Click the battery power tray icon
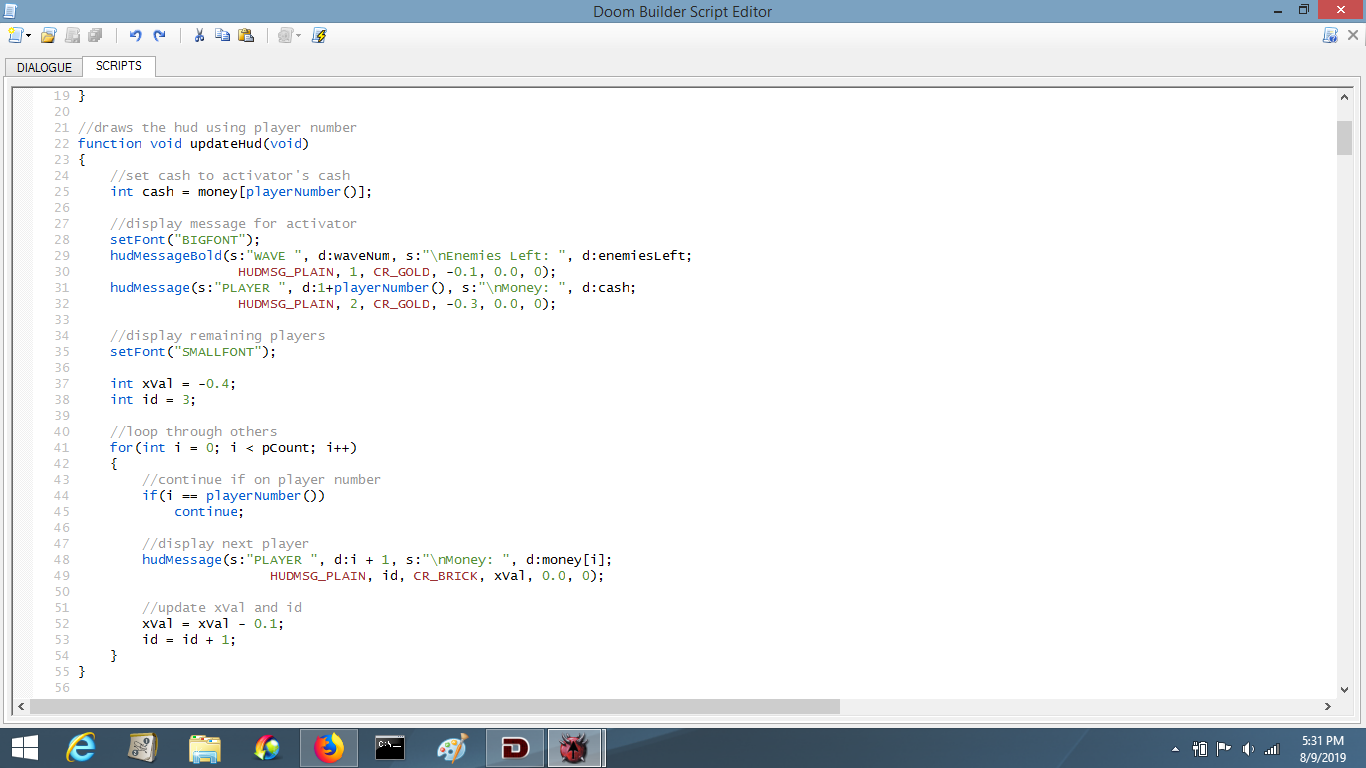1366x768 pixels. point(1201,749)
